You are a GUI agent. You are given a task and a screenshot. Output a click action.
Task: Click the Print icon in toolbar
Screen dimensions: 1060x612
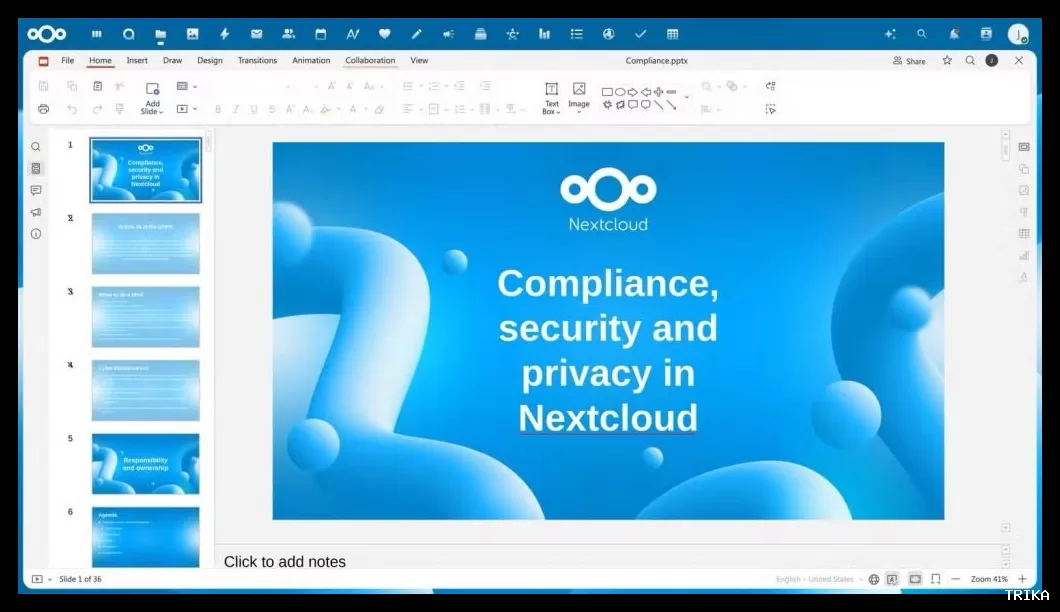click(x=43, y=109)
